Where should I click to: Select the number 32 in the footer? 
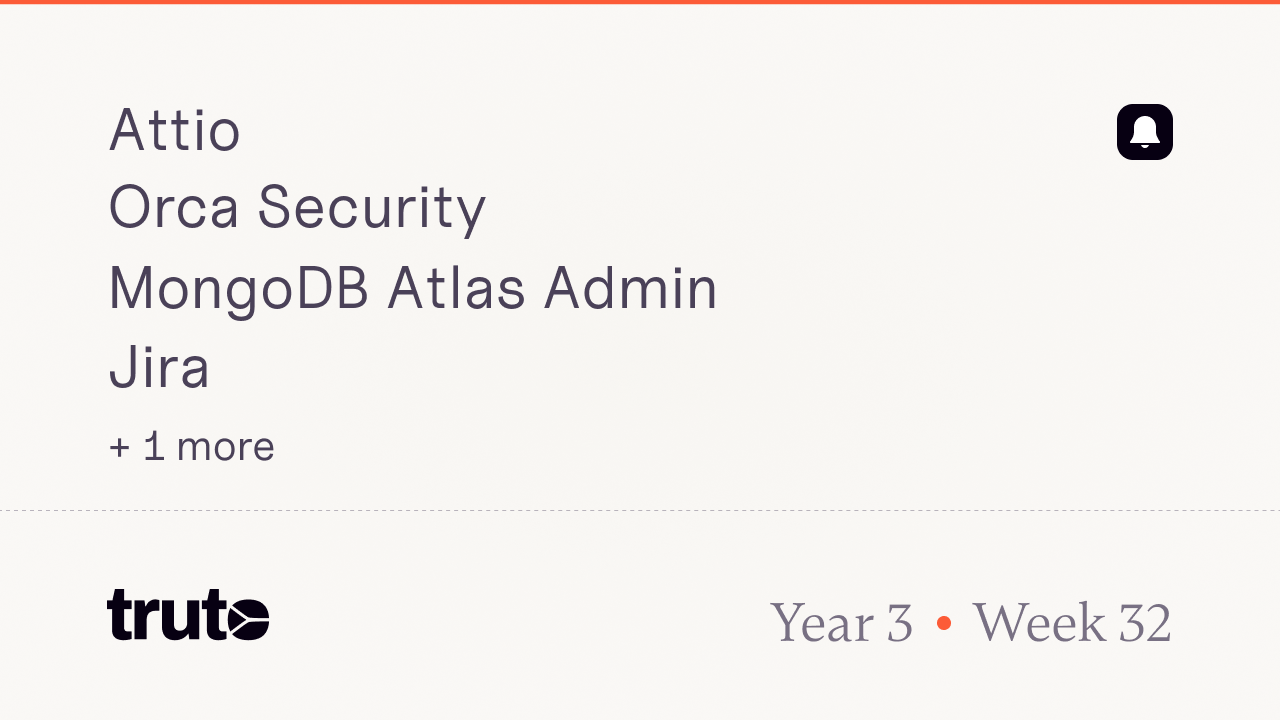tap(1144, 622)
